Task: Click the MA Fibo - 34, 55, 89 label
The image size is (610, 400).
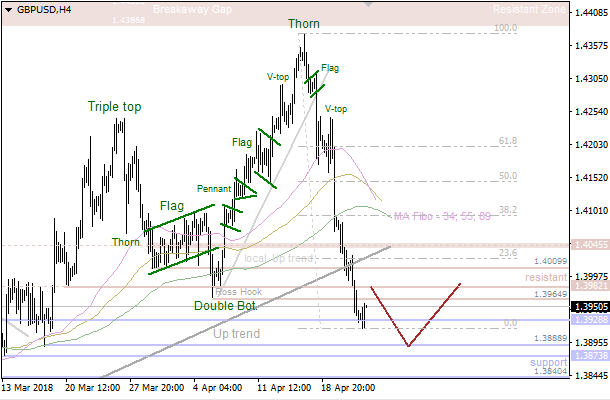Action: (x=442, y=215)
